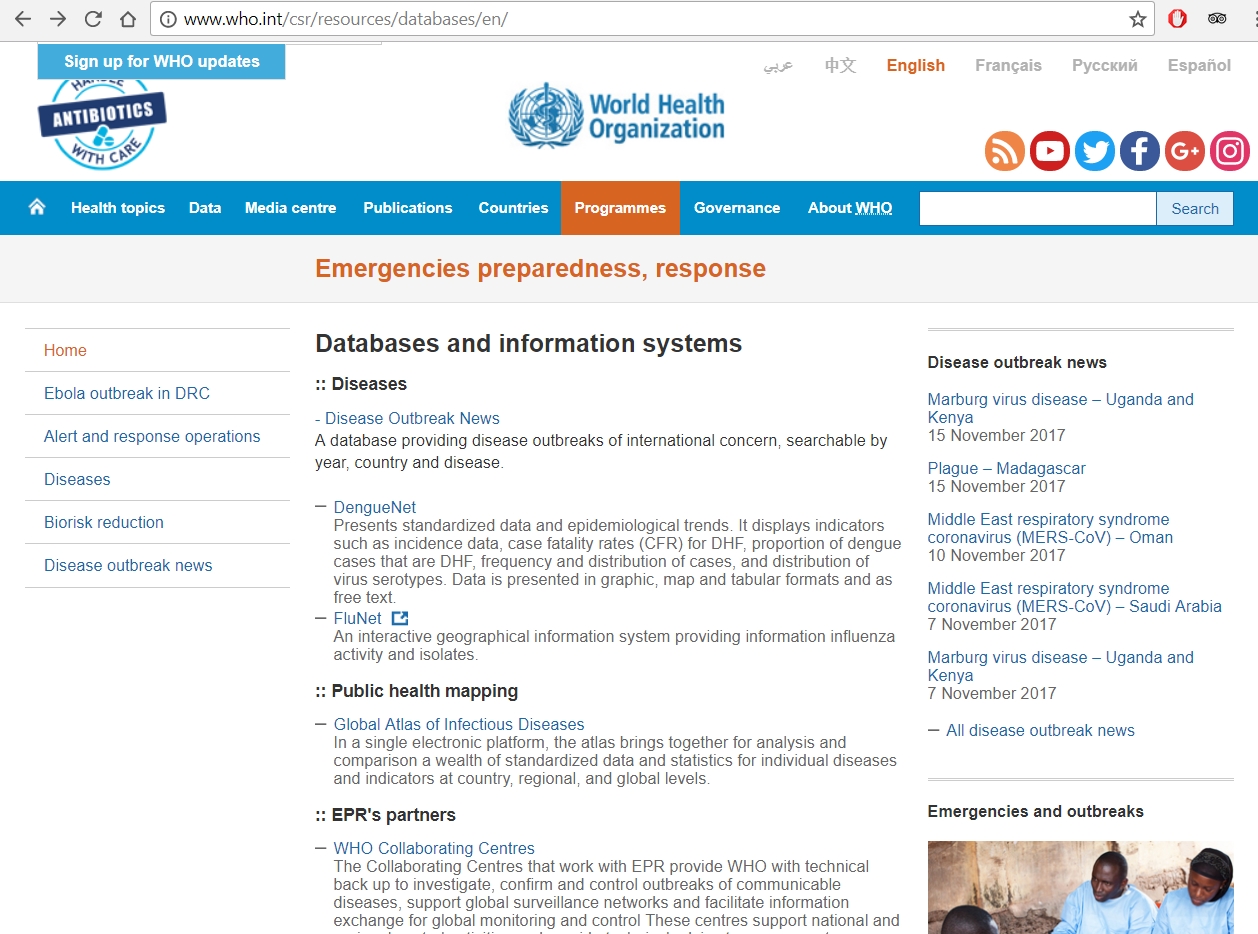
Task: Bookmark this page with the star icon
Action: coord(1137,19)
